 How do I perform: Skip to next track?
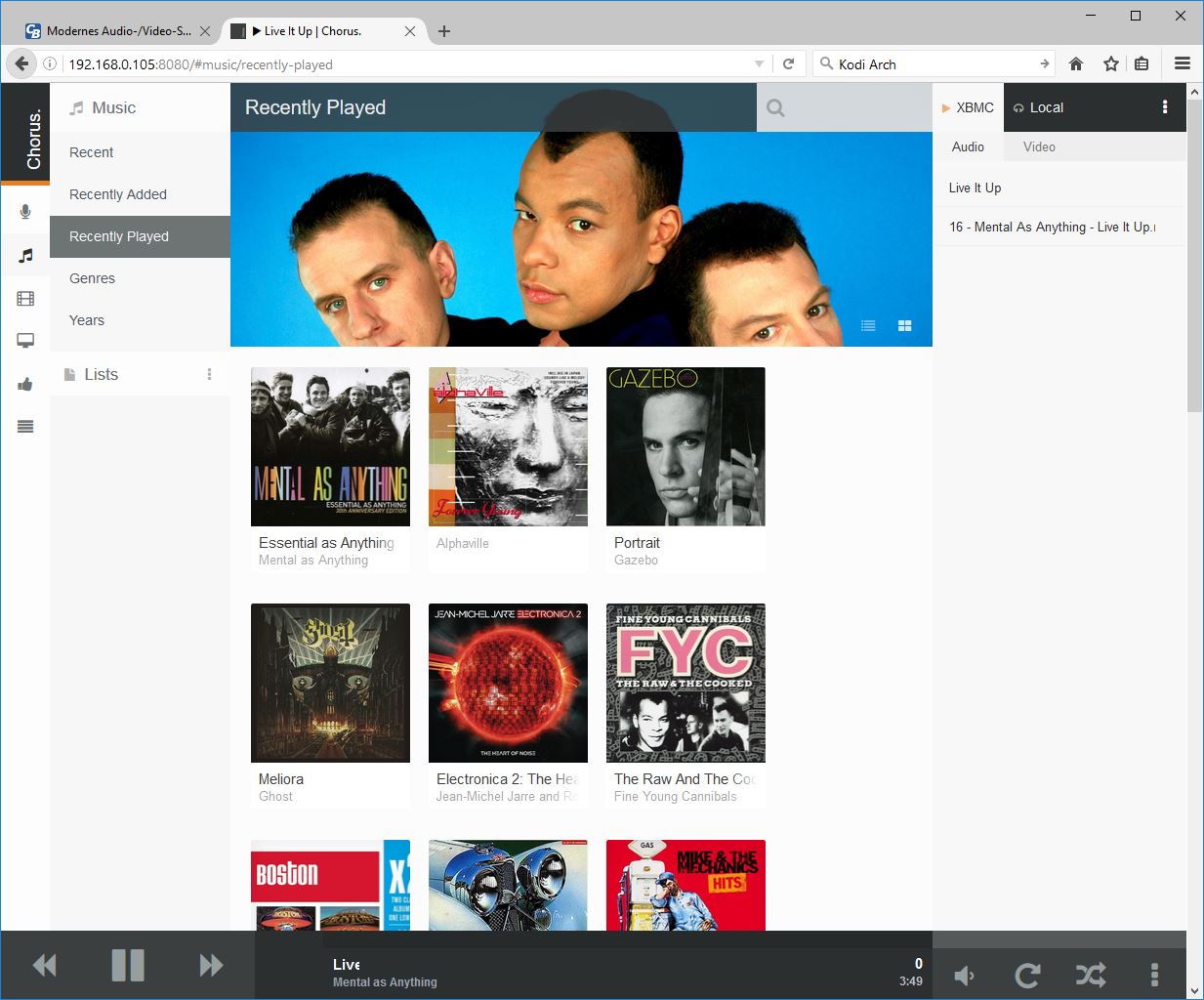click(211, 966)
